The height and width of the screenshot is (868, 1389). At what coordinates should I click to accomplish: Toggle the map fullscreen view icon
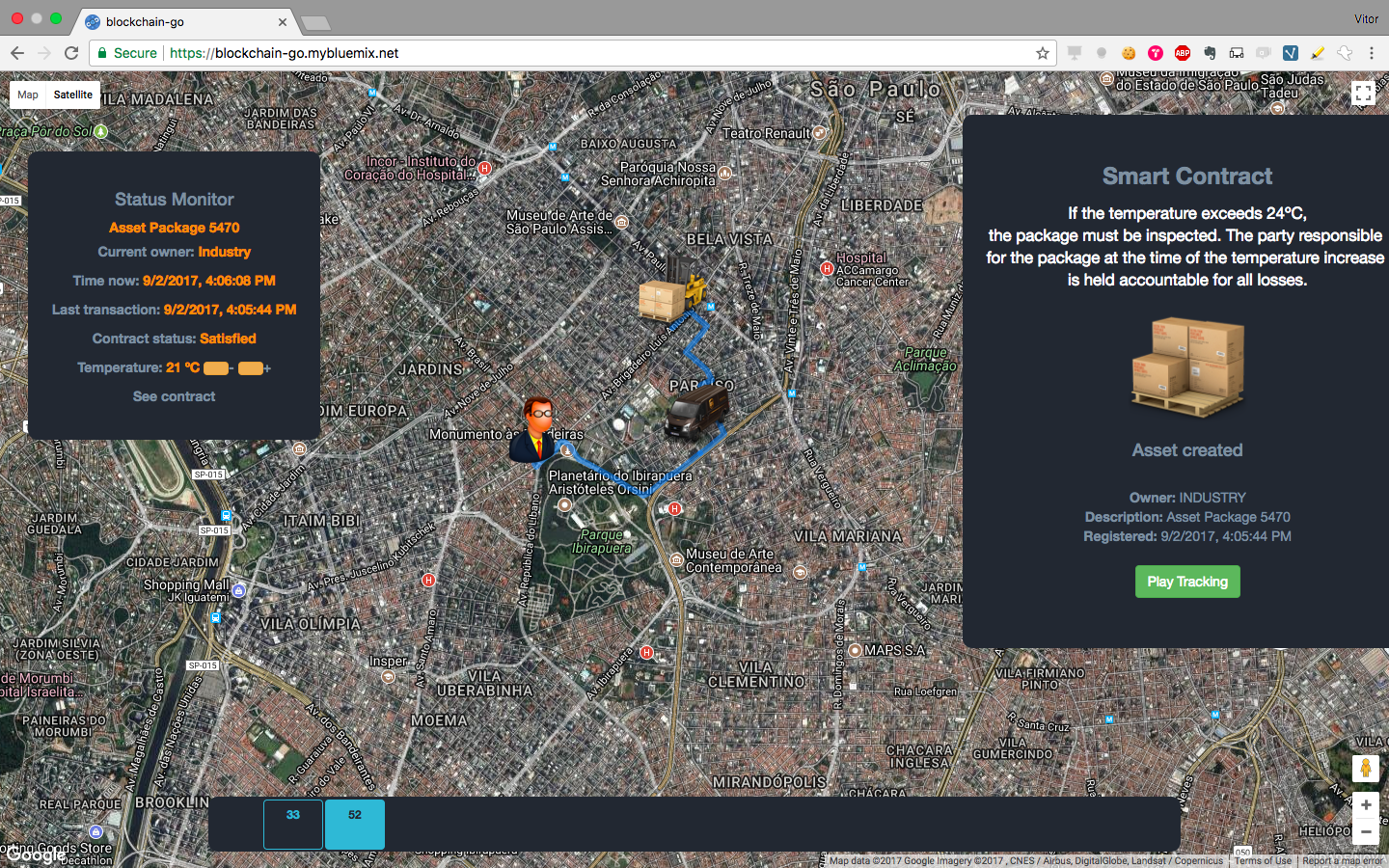pos(1363,94)
